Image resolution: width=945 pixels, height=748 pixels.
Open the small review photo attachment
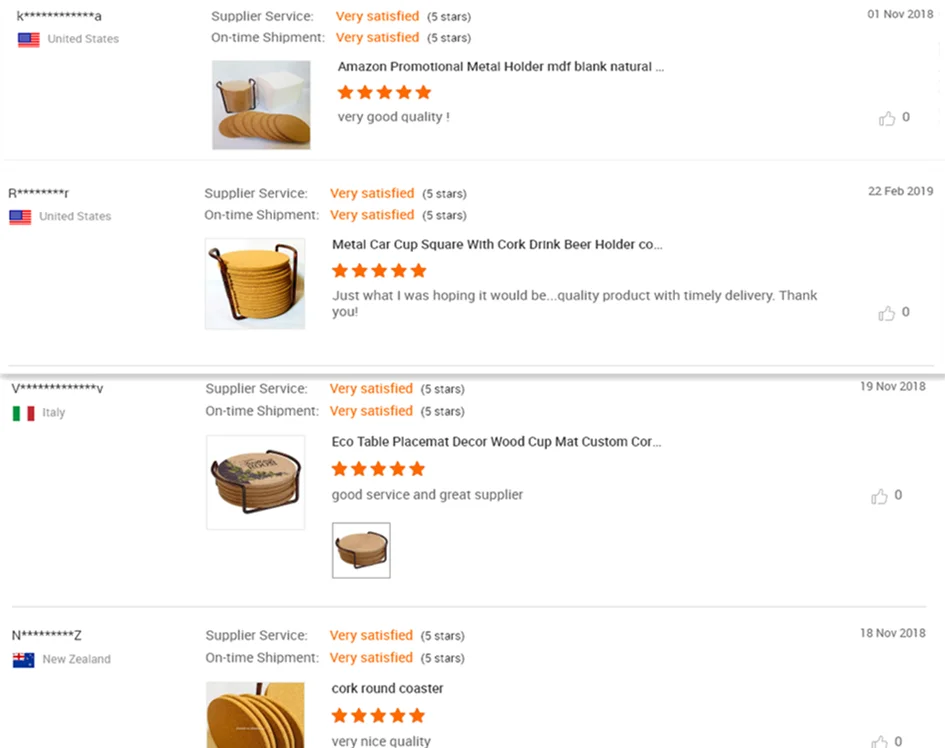[x=361, y=550]
